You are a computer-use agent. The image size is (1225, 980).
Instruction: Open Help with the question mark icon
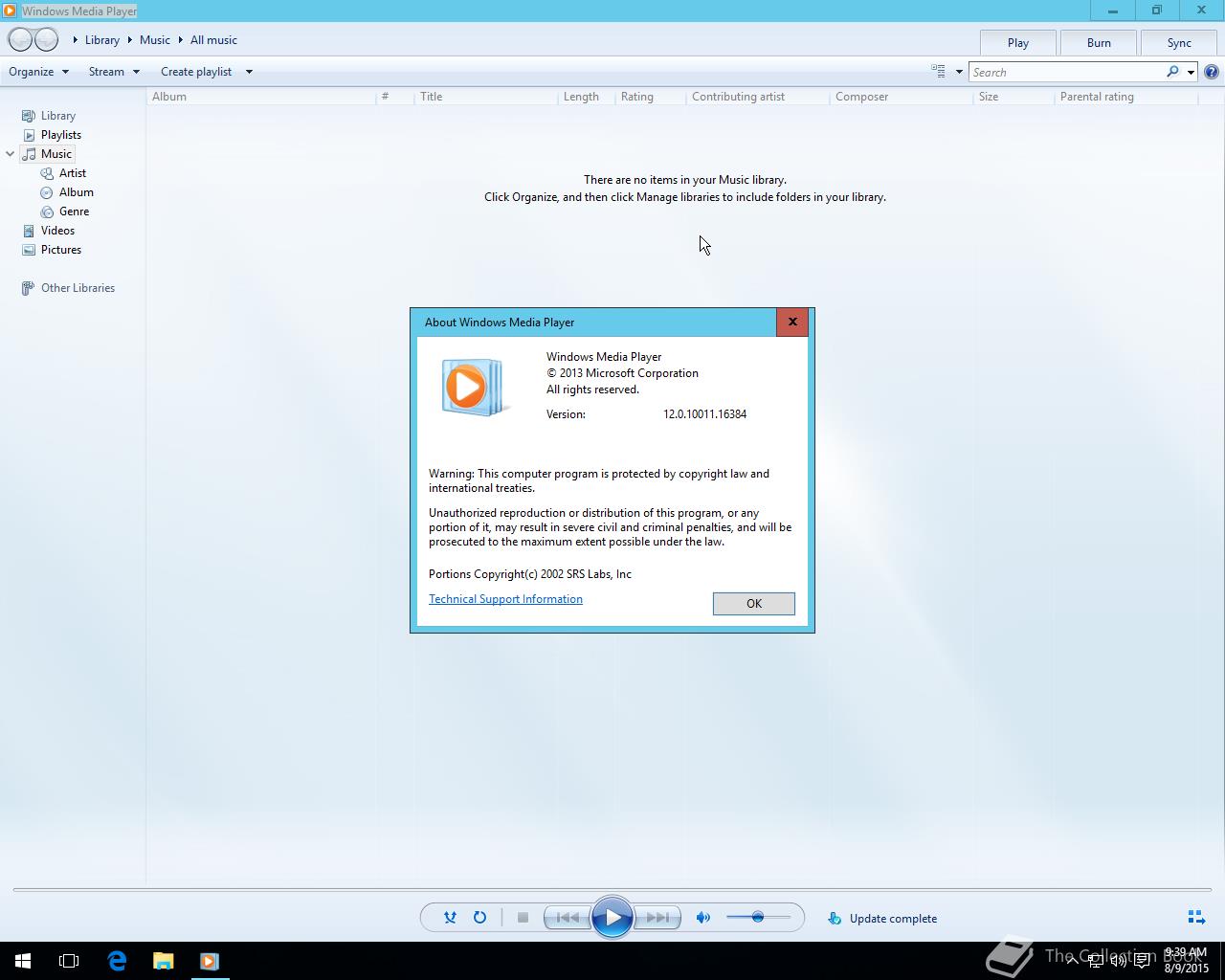coord(1212,72)
